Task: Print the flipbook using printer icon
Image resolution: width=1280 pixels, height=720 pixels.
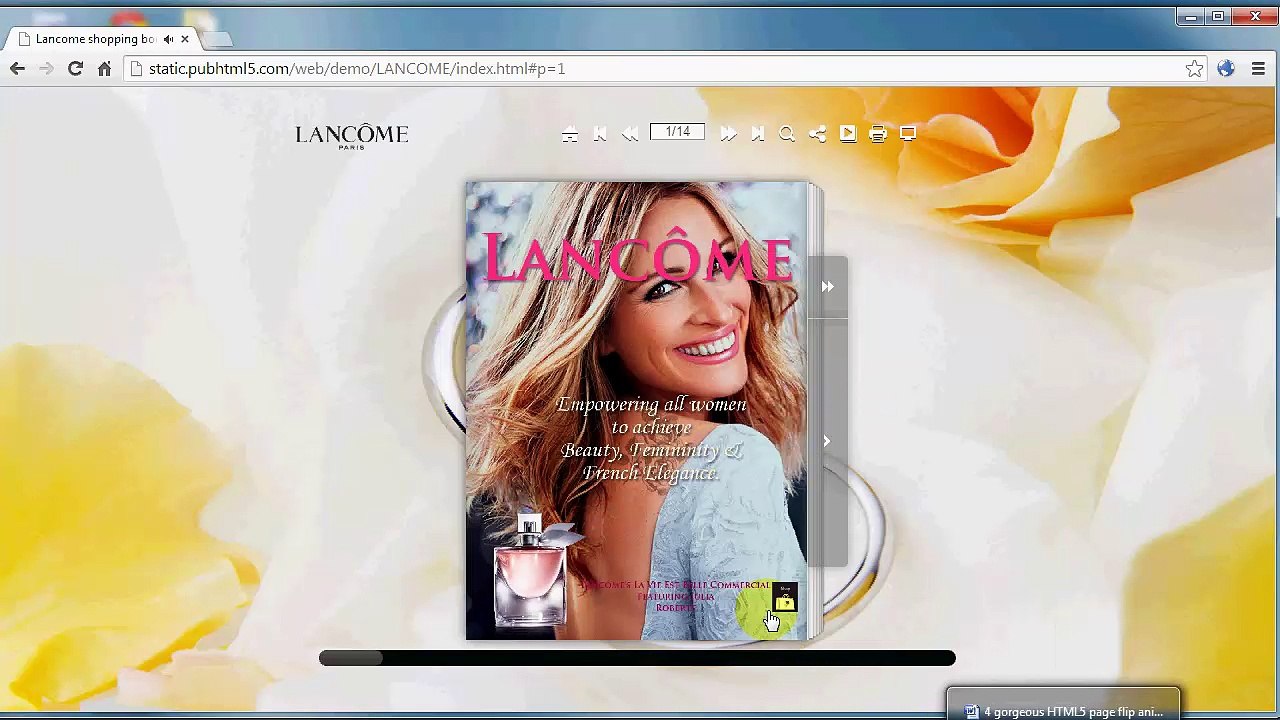Action: (878, 134)
